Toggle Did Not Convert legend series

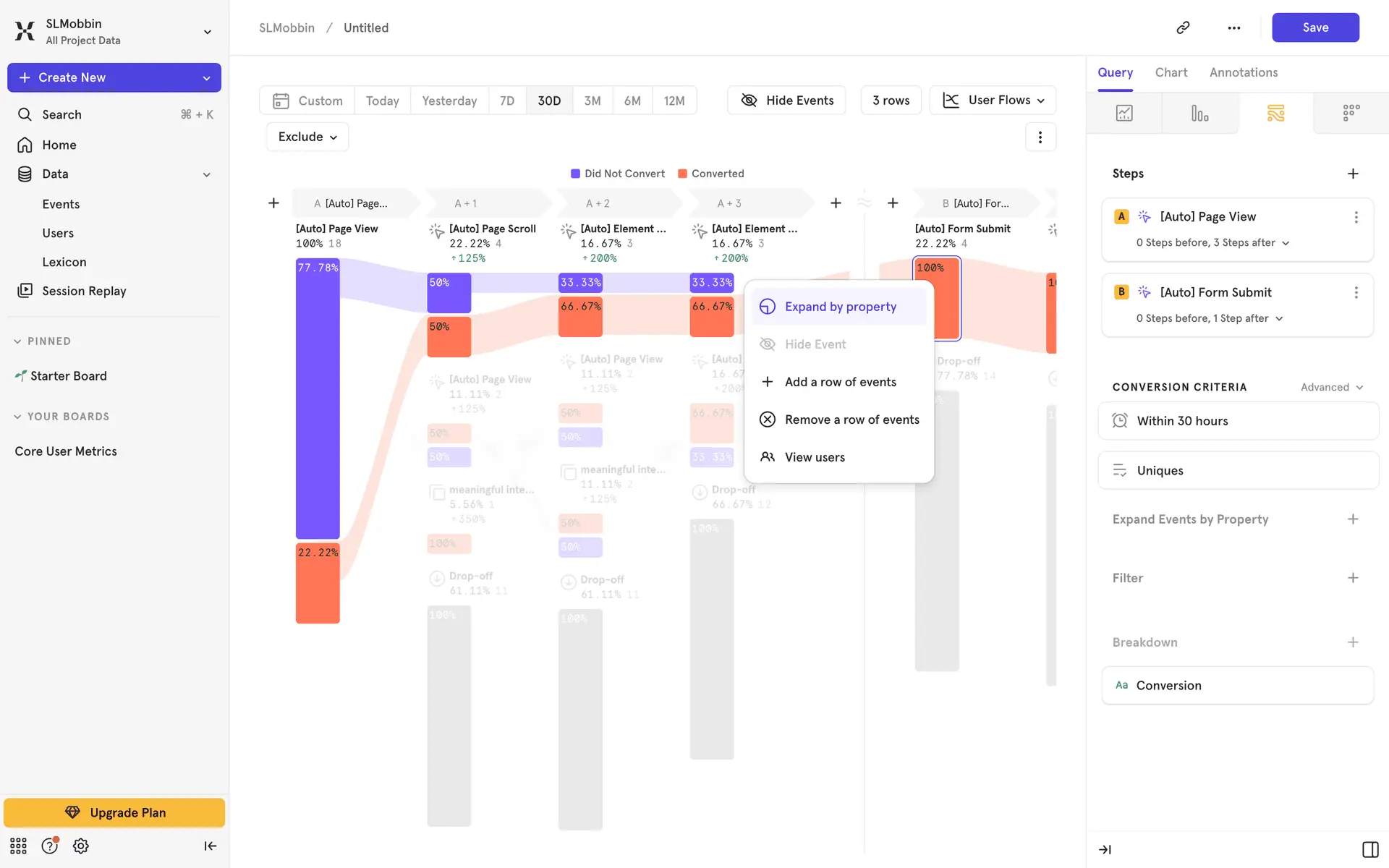coord(617,174)
